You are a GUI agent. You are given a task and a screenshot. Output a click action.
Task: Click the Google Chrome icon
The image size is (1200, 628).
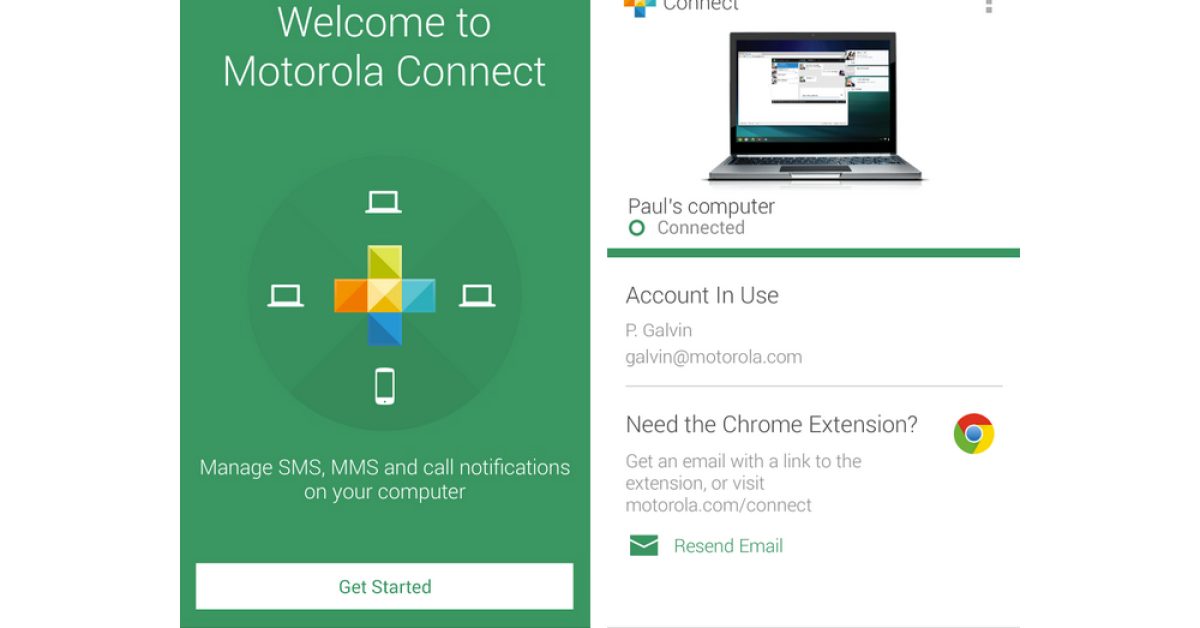point(973,434)
